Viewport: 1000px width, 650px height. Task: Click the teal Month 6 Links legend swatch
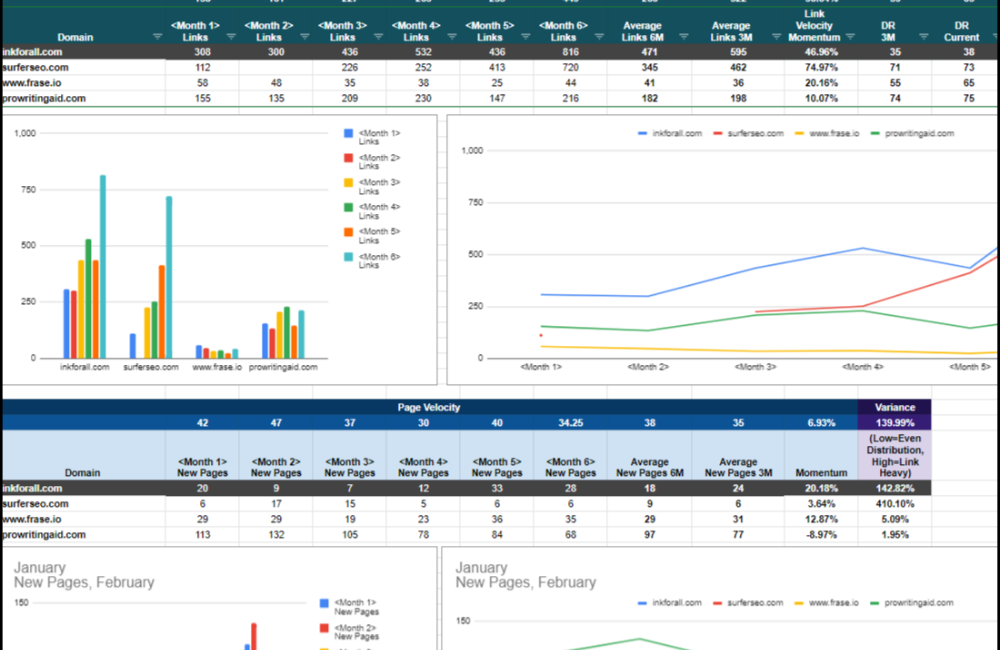(x=348, y=256)
